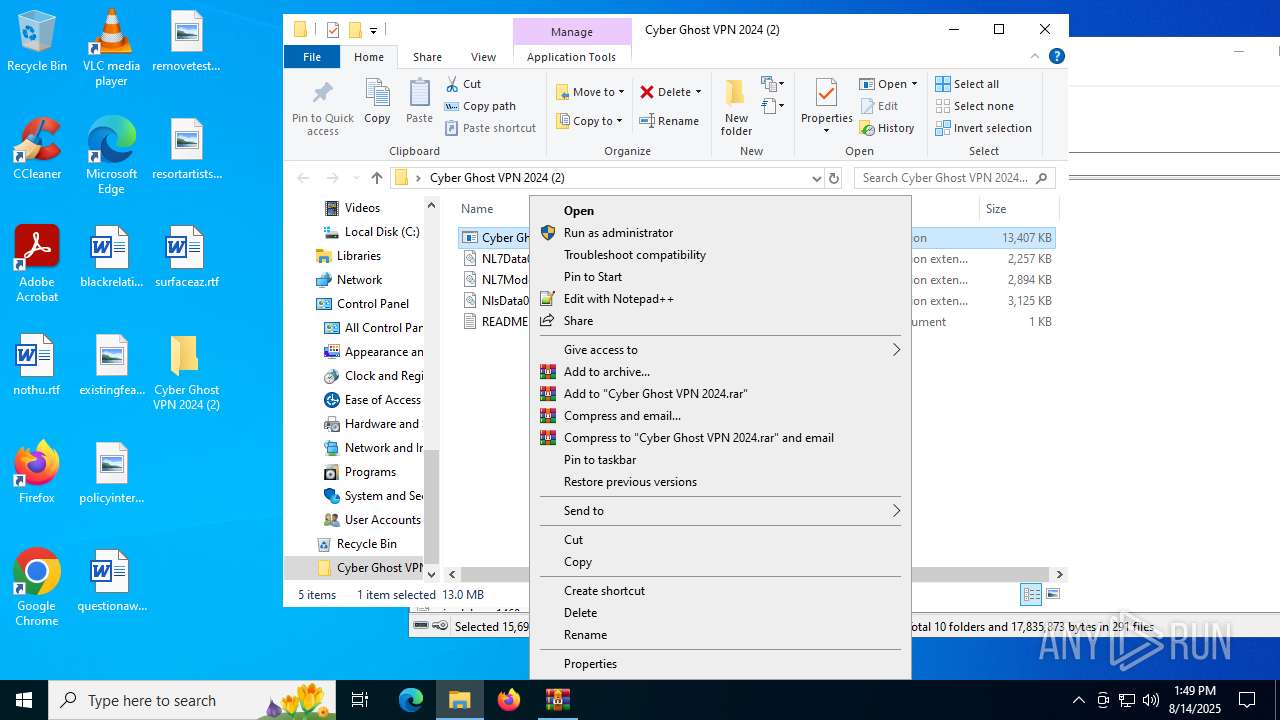Choose Open from the context menu
Image resolution: width=1280 pixels, height=720 pixels.
coord(720,211)
